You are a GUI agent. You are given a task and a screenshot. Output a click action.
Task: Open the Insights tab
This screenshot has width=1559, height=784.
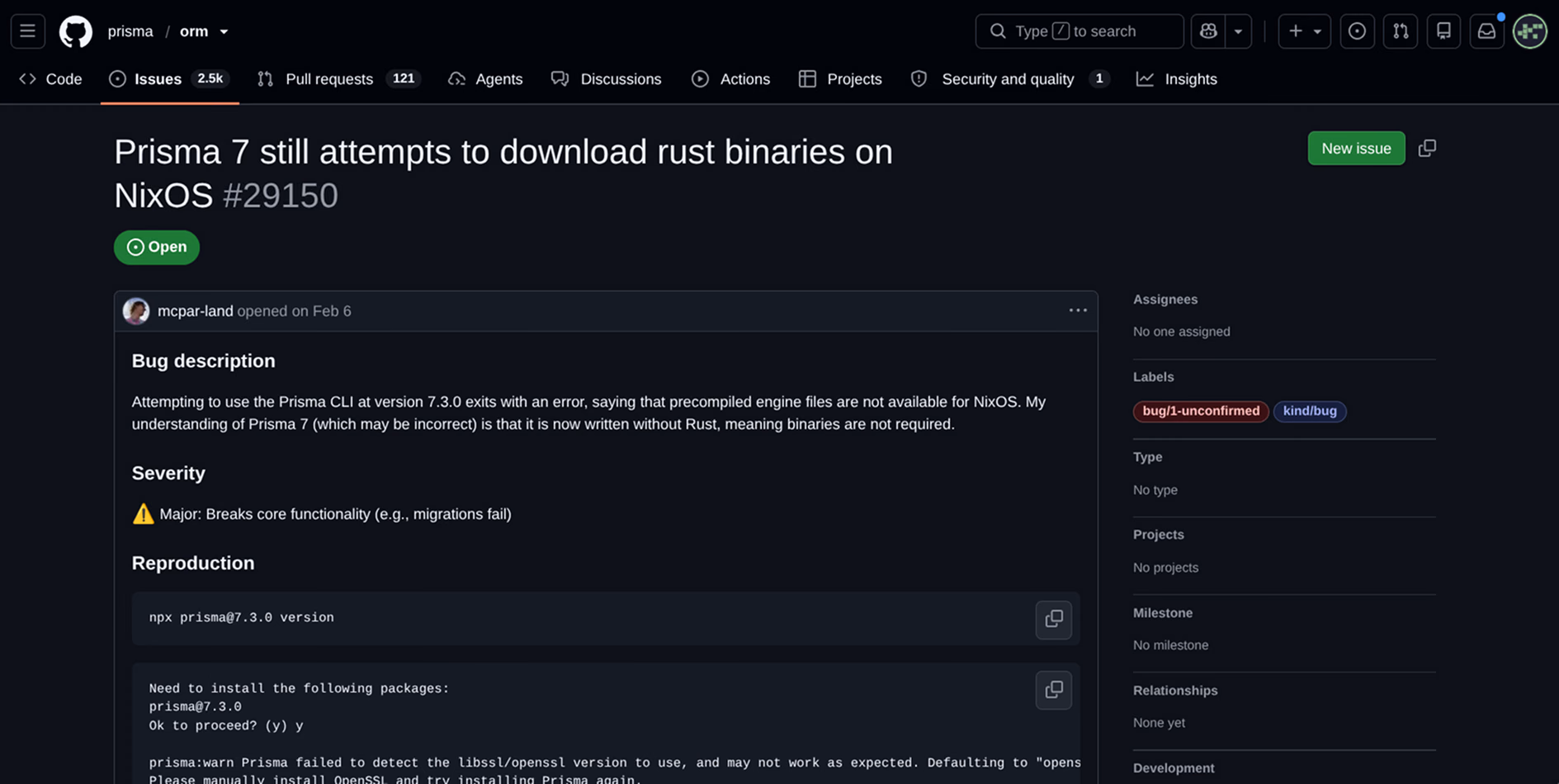click(1177, 79)
